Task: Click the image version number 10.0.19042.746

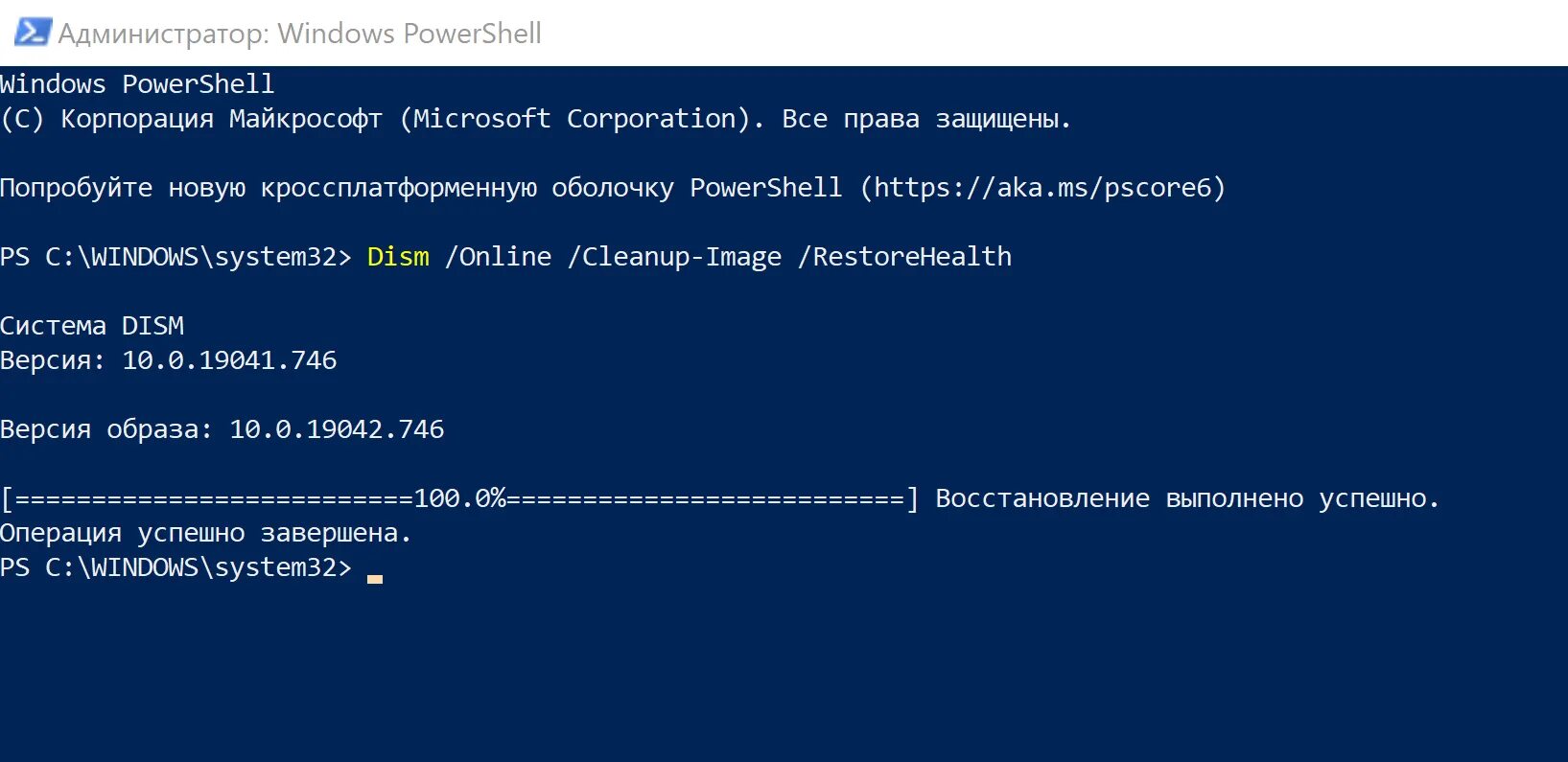Action: pos(337,429)
